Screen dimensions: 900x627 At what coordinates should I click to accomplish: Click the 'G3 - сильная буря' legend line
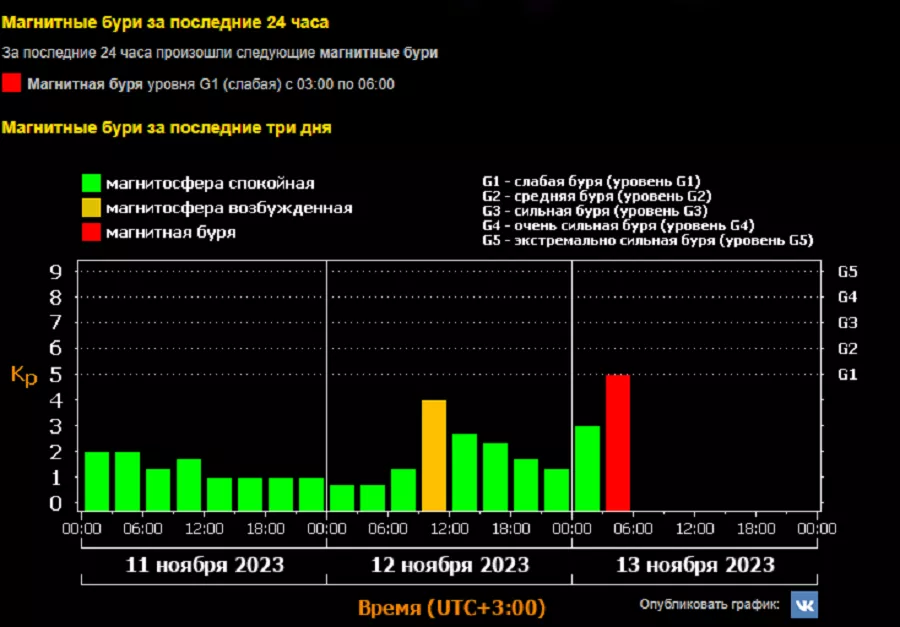594,211
